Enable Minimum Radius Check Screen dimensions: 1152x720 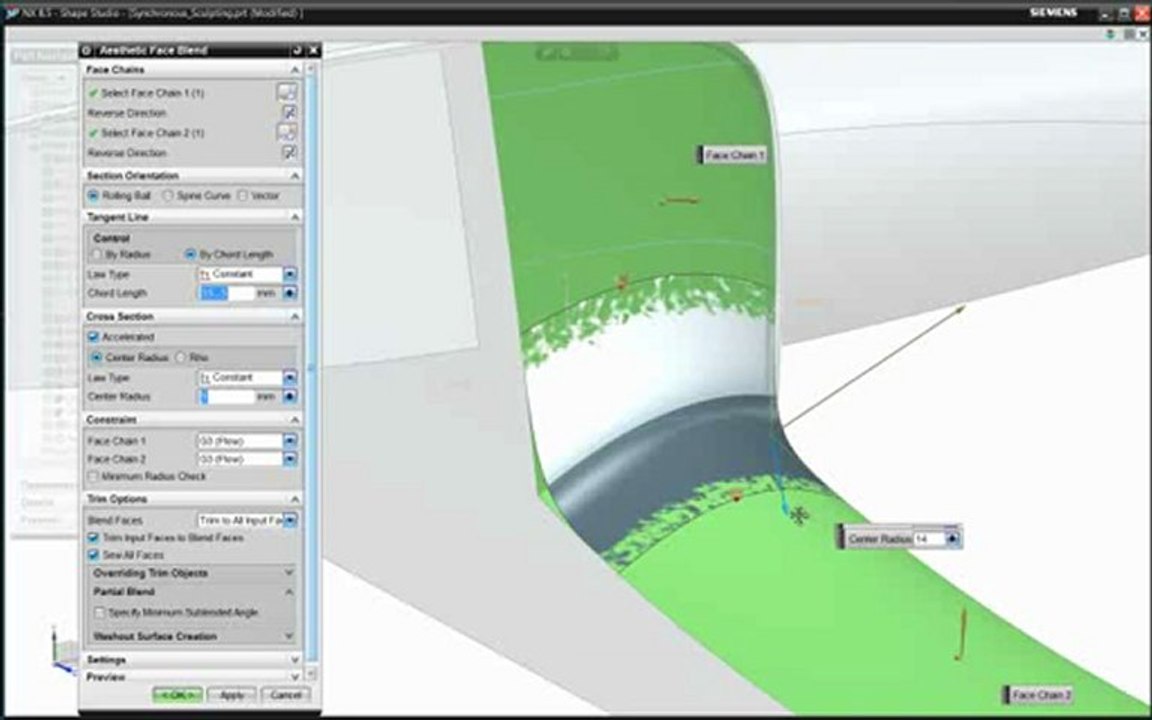(93, 476)
